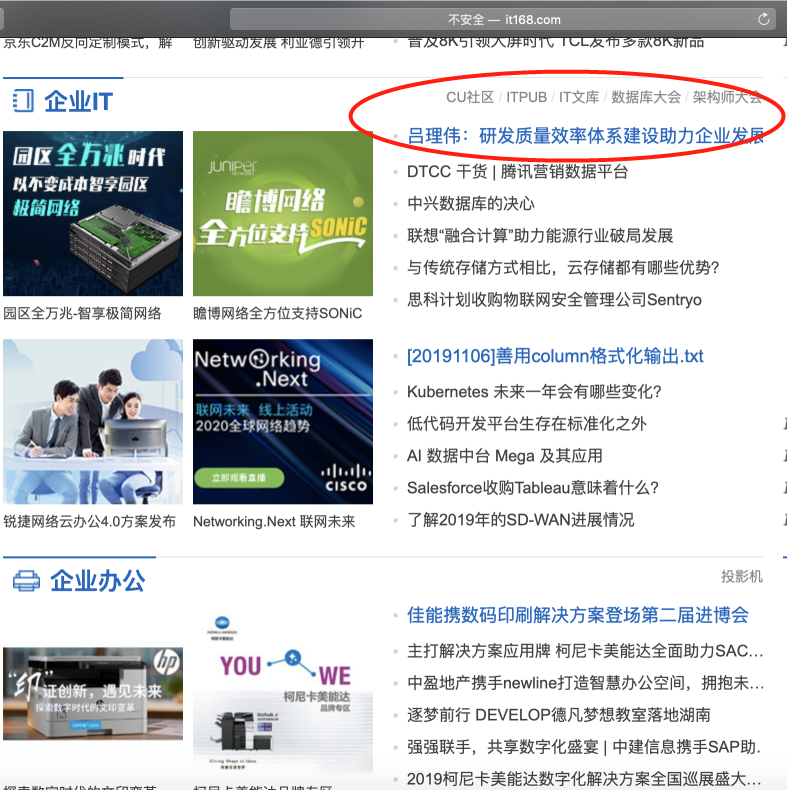
Task: Click the YOU WE 柯尼卡美能达 banner
Action: point(283,692)
